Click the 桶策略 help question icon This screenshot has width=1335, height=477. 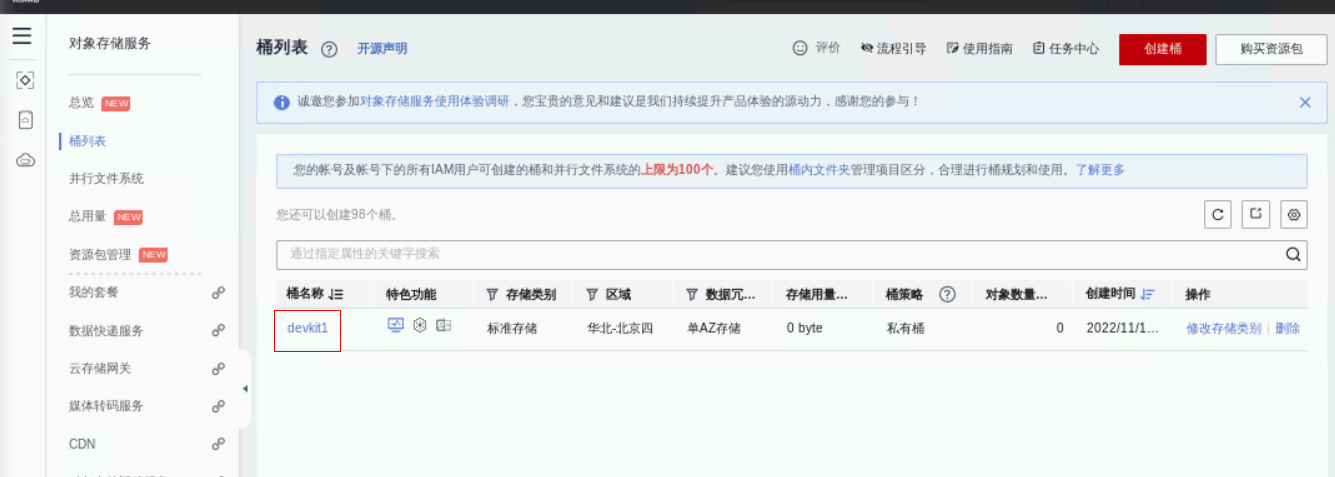pos(947,294)
